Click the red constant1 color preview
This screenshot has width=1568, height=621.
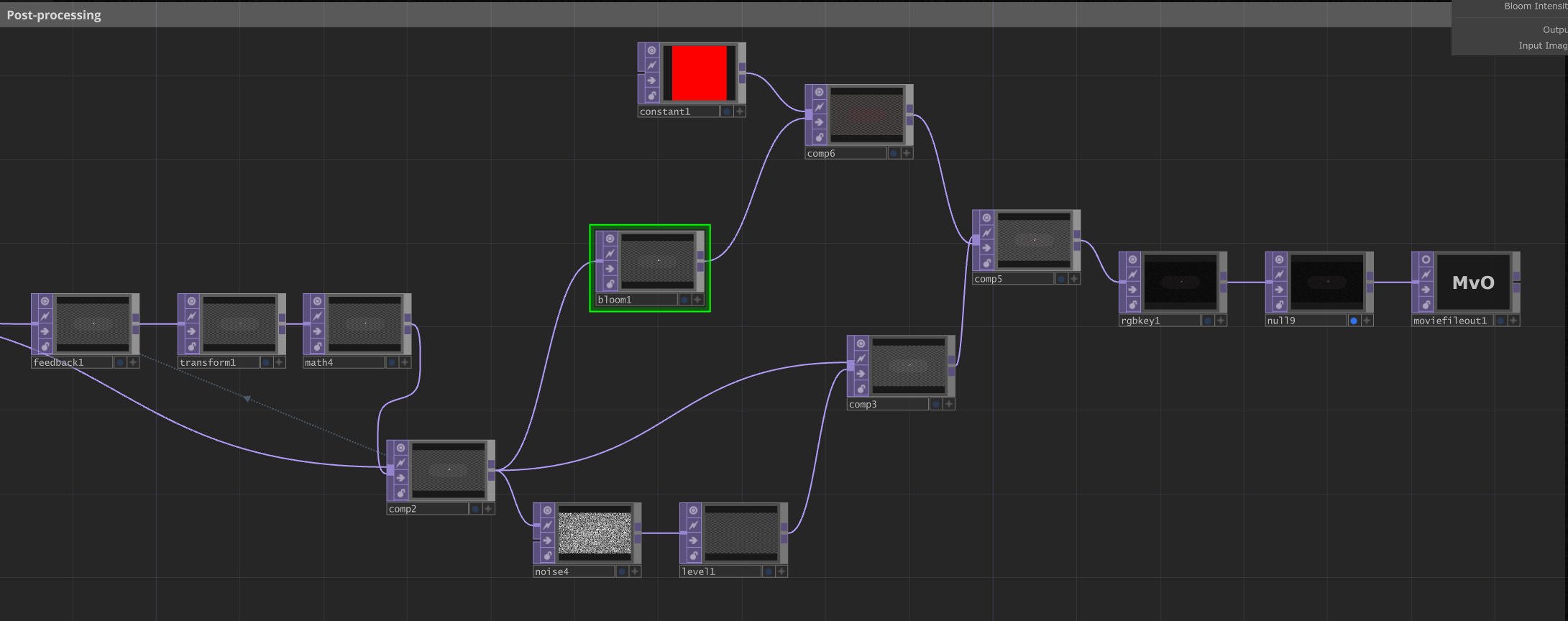(700, 73)
